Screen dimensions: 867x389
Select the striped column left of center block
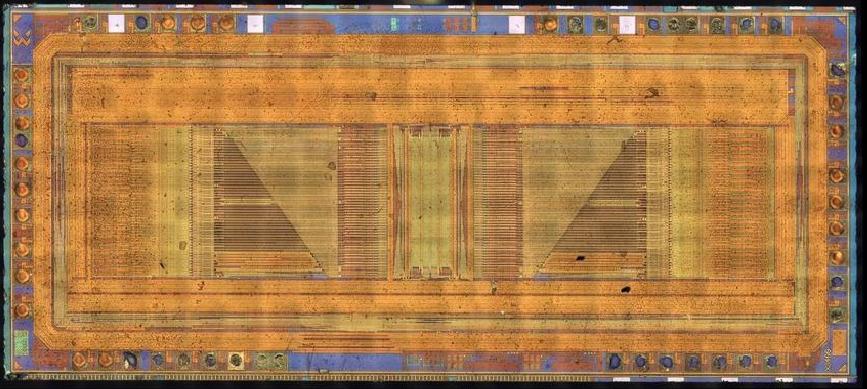363,202
